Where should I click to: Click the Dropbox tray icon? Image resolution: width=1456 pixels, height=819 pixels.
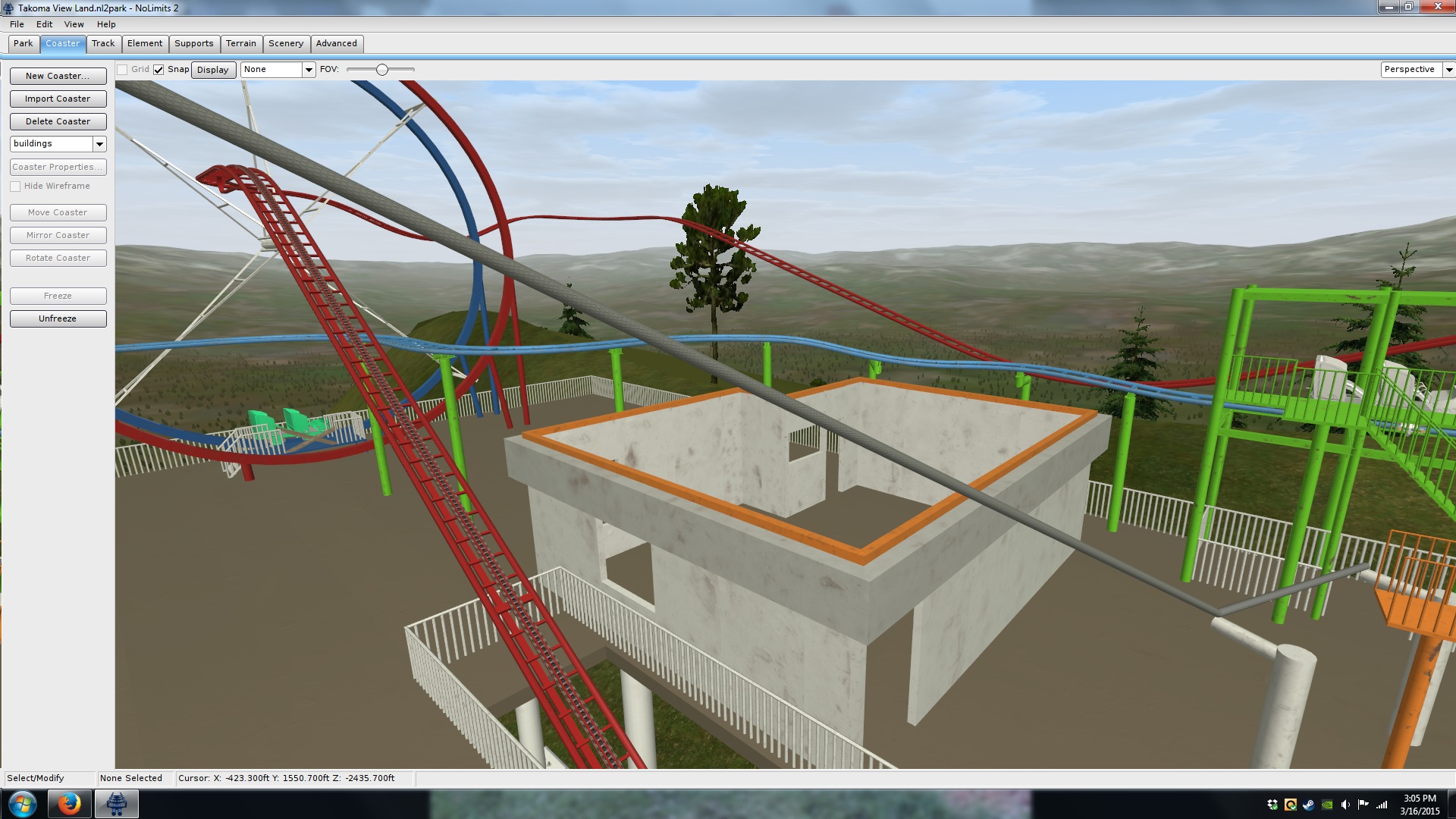(x=1272, y=805)
